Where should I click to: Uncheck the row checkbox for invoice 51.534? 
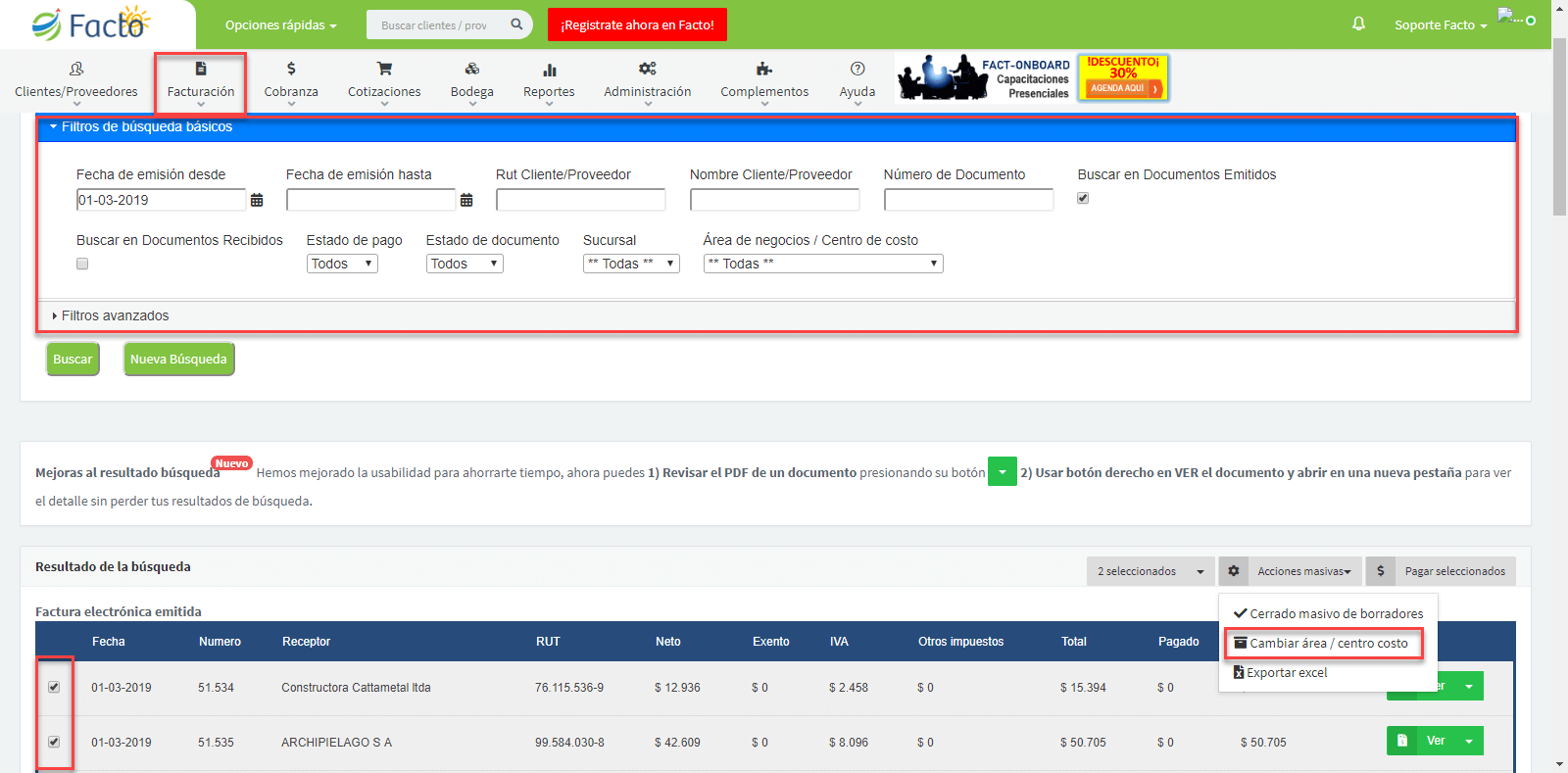(54, 687)
